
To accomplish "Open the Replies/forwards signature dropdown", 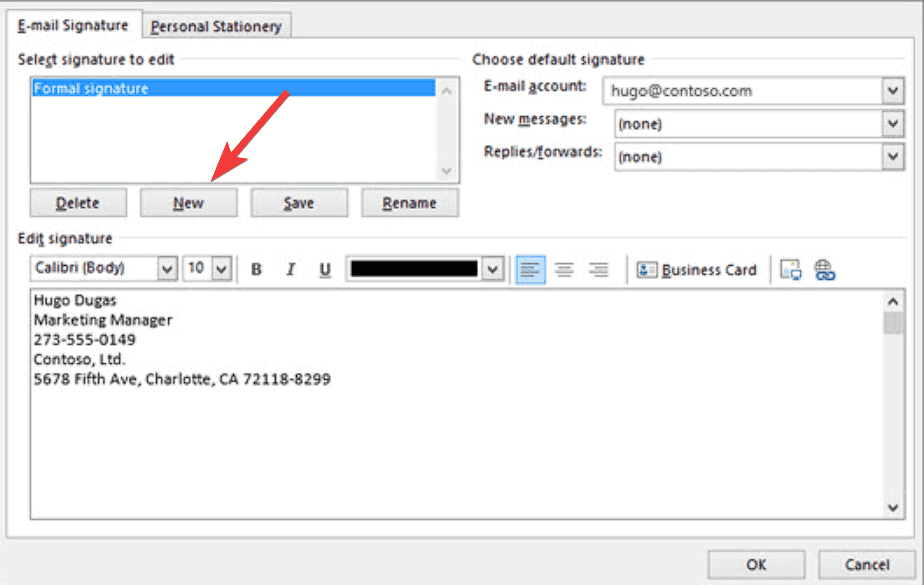I will pyautogui.click(x=893, y=157).
